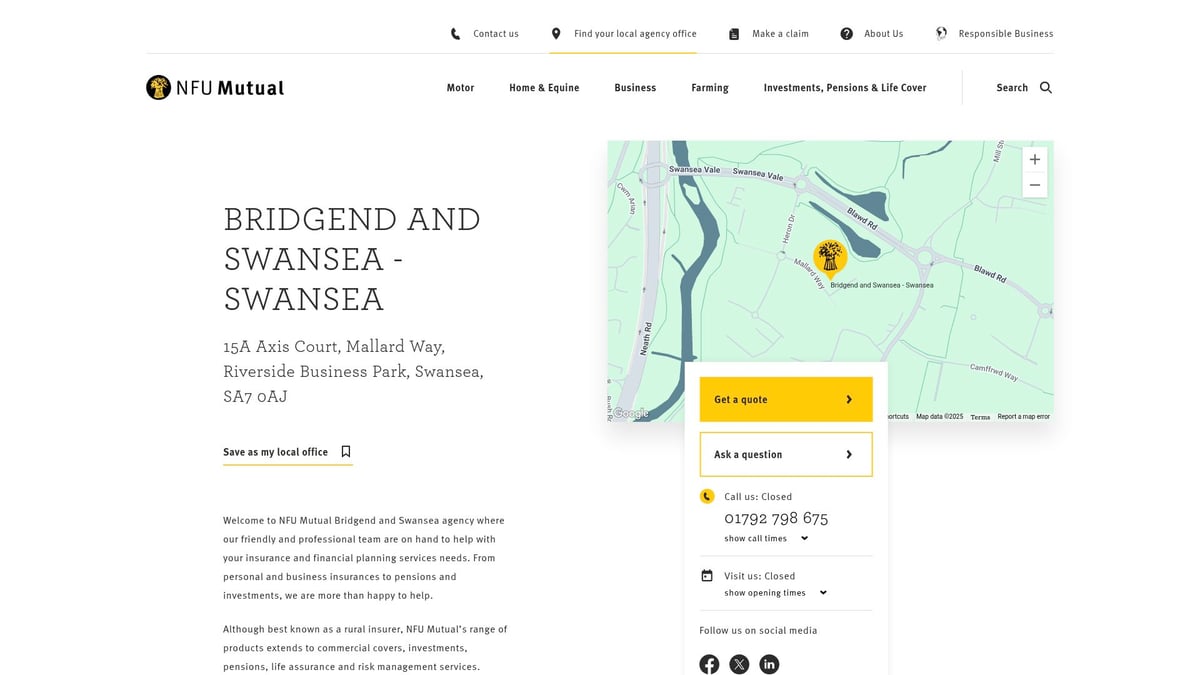Expand show opening times
The width and height of the screenshot is (1200, 675).
click(772, 592)
